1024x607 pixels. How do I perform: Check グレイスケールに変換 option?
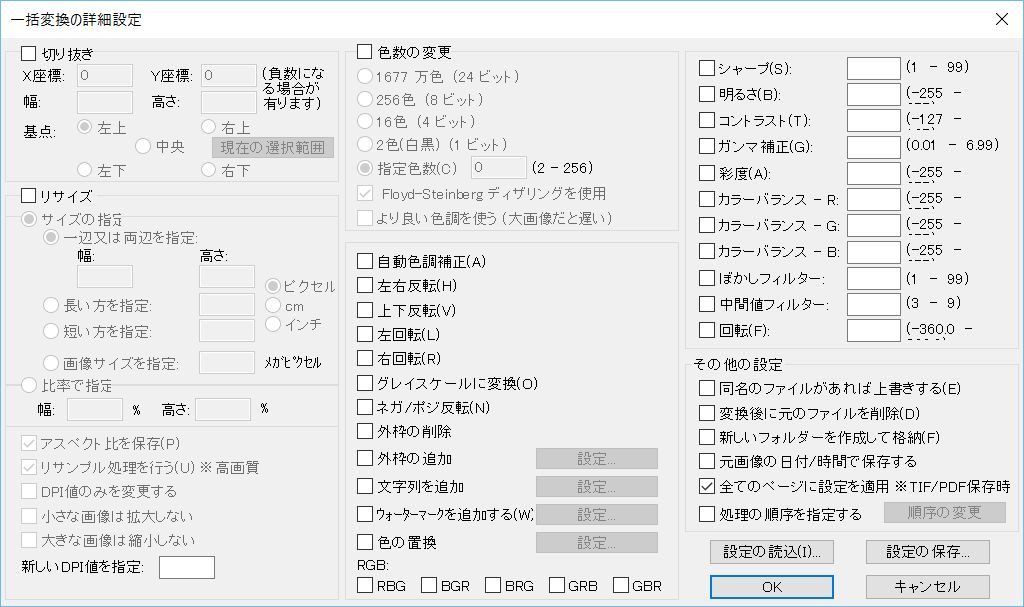click(366, 383)
